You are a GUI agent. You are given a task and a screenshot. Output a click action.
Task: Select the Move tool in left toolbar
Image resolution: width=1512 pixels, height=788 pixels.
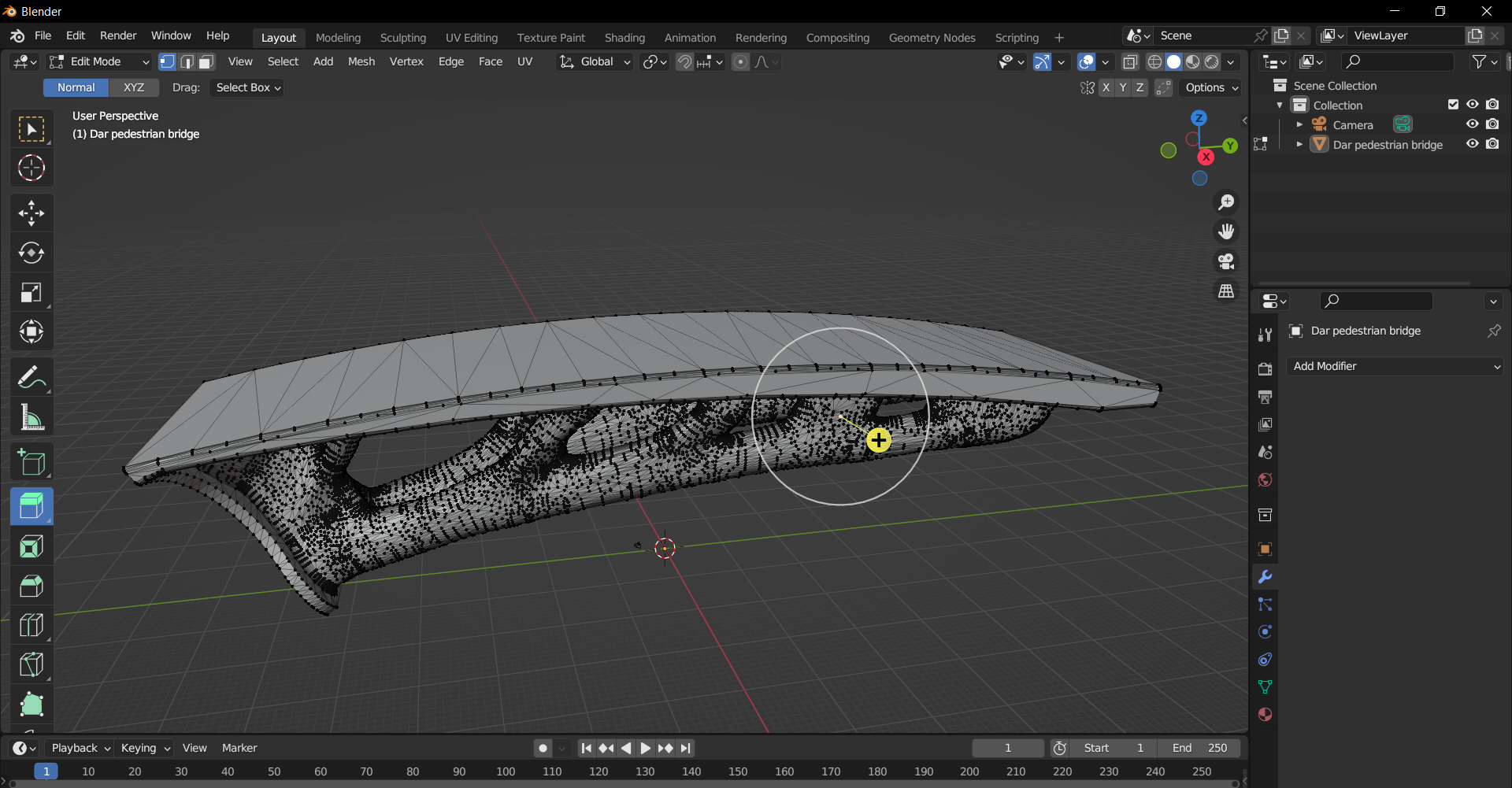click(31, 213)
